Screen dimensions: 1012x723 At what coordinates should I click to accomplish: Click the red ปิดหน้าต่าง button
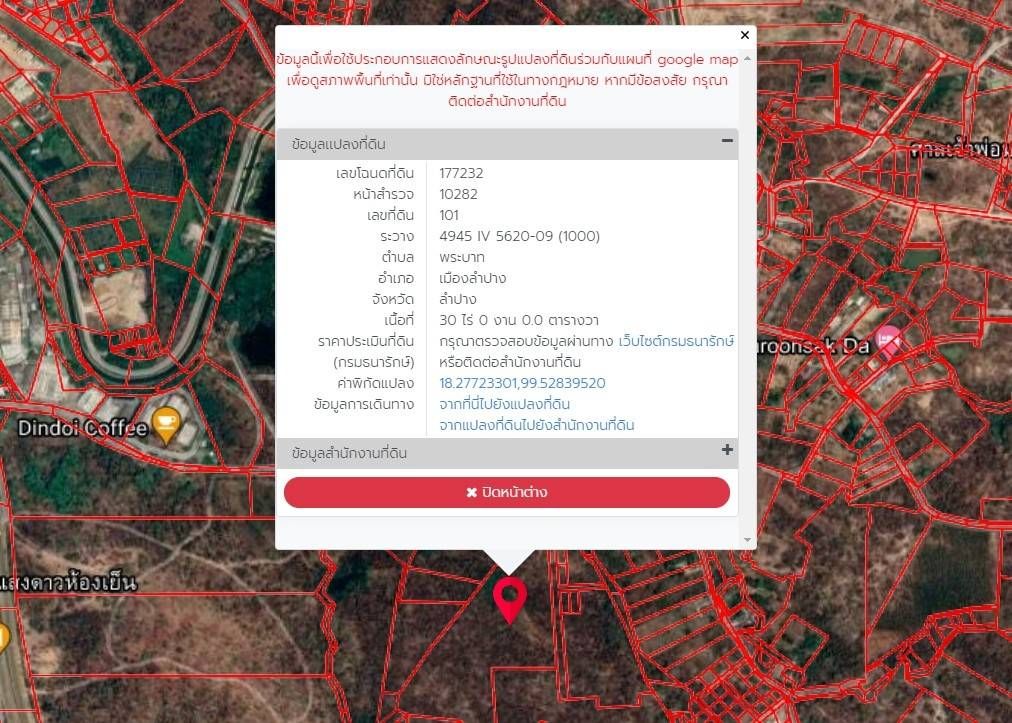[x=507, y=493]
